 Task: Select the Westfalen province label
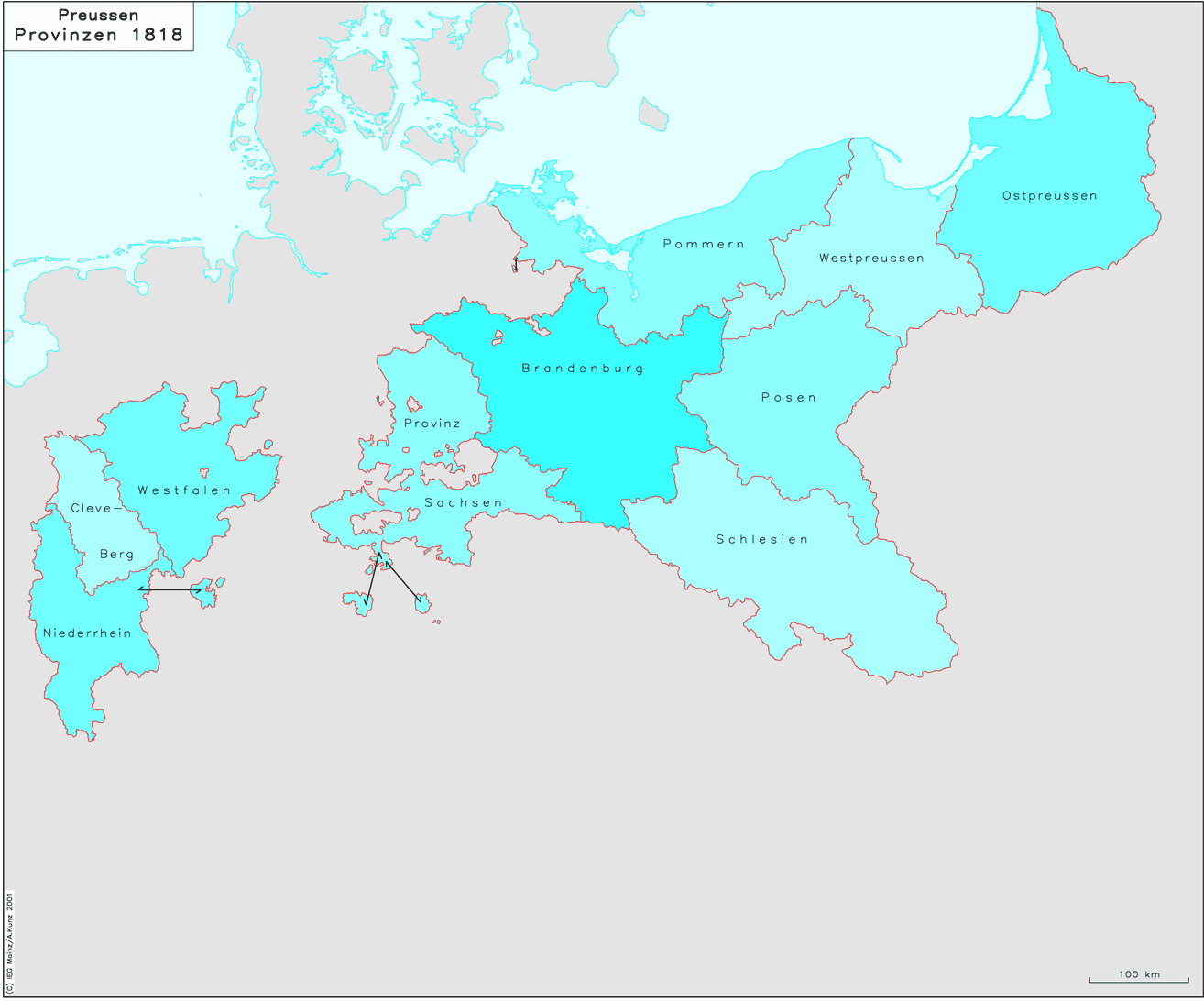point(184,490)
